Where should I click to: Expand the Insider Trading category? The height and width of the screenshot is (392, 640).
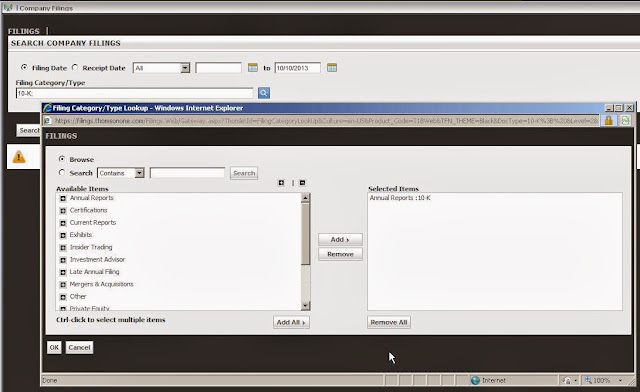coord(63,247)
